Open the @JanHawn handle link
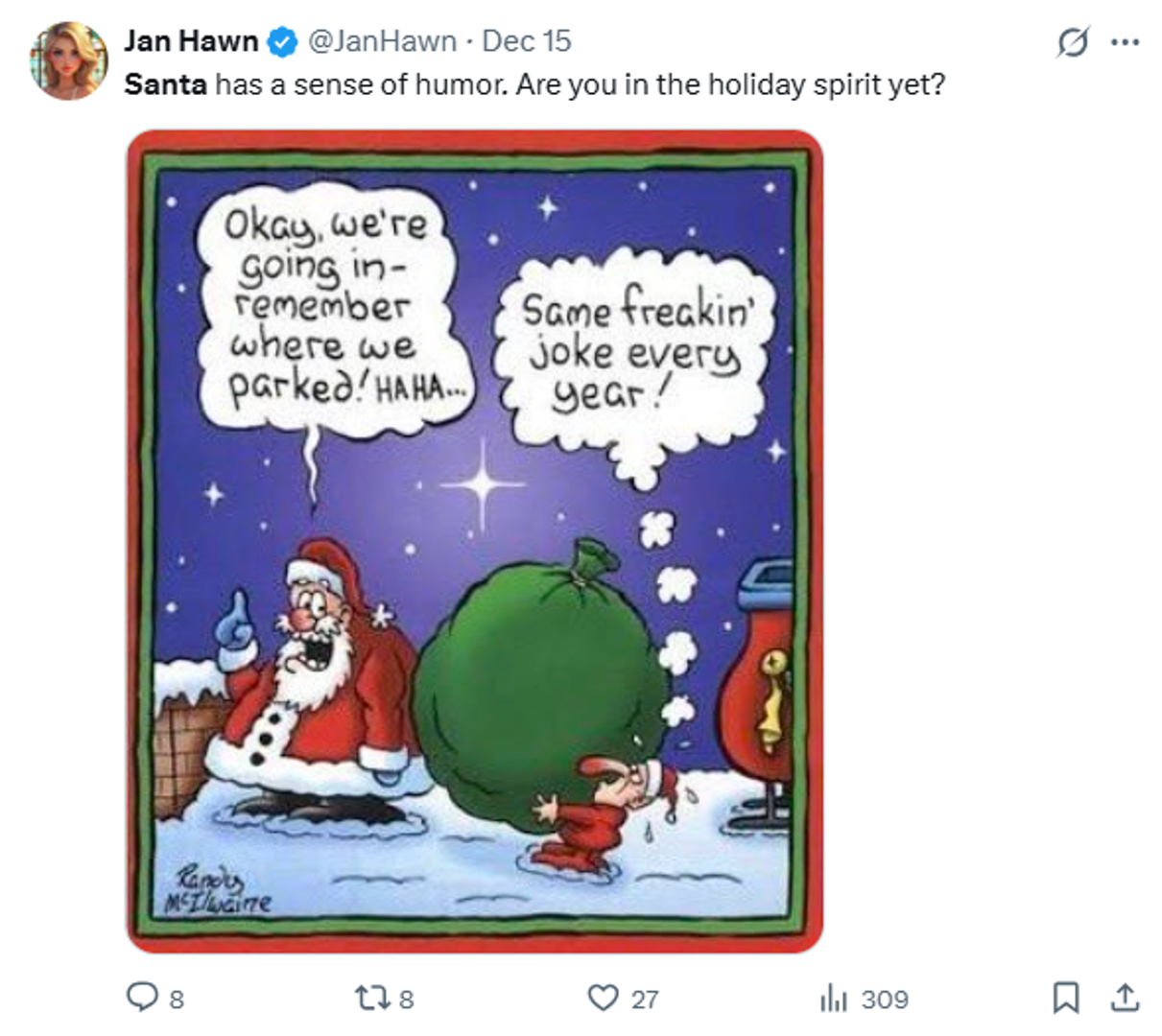 pyautogui.click(x=381, y=41)
